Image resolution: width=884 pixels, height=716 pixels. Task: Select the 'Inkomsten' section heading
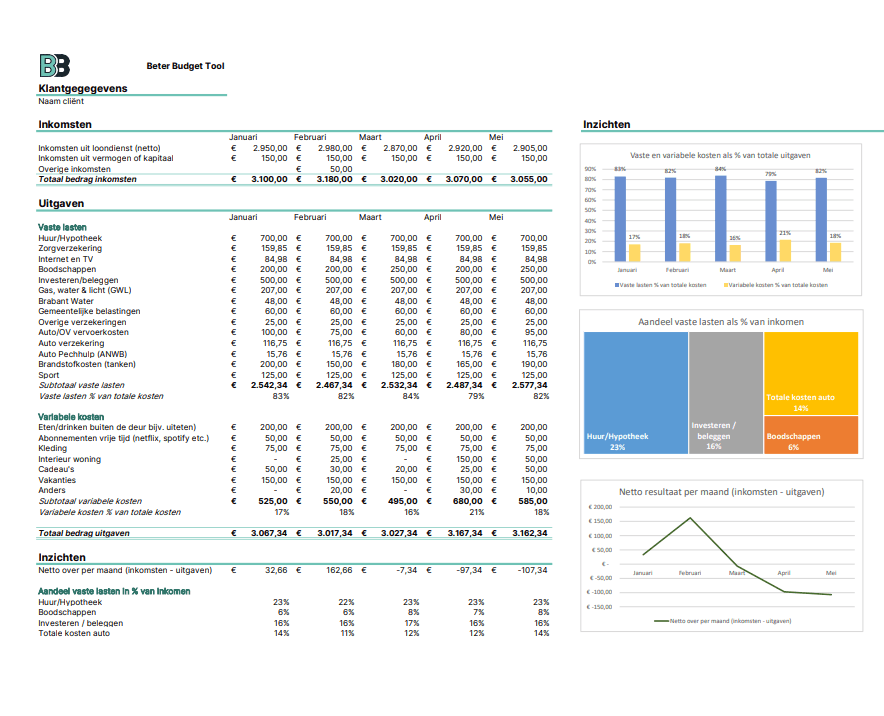point(65,125)
